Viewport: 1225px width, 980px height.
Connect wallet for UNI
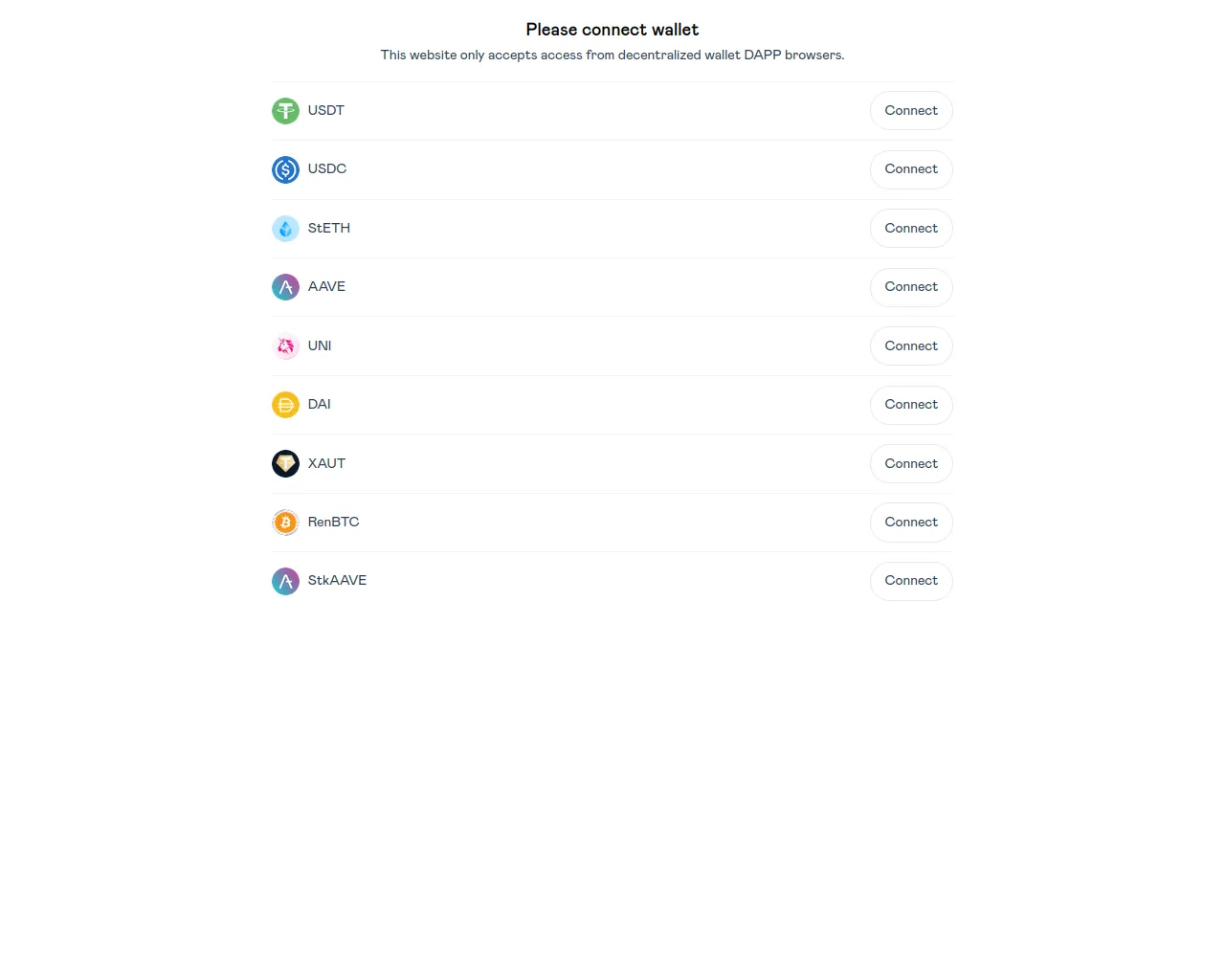click(x=911, y=346)
